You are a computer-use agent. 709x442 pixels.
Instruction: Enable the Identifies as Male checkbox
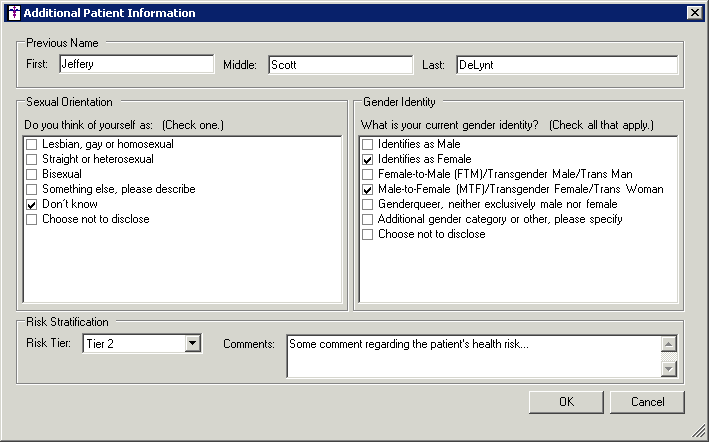click(368, 144)
